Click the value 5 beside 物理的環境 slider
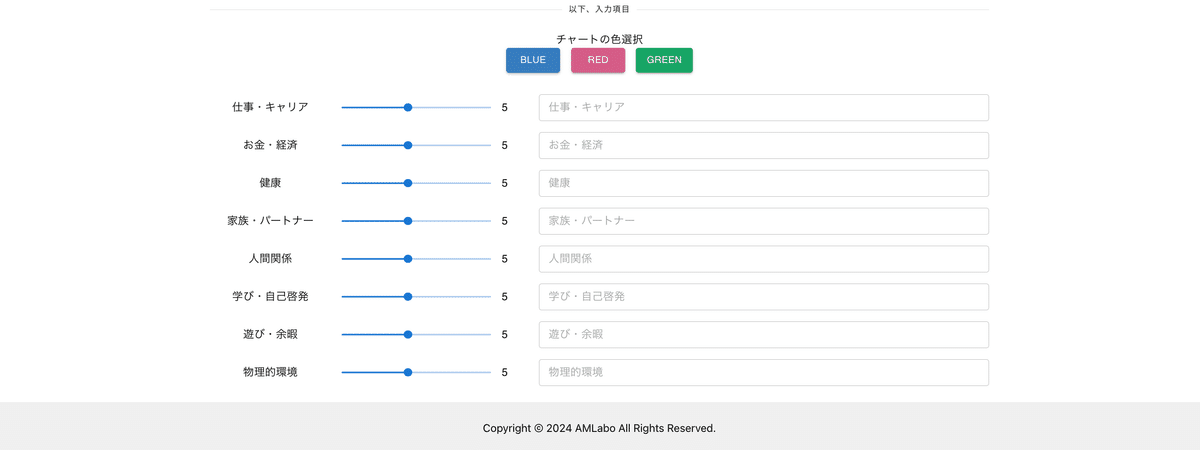The height and width of the screenshot is (450, 1200). 505,372
